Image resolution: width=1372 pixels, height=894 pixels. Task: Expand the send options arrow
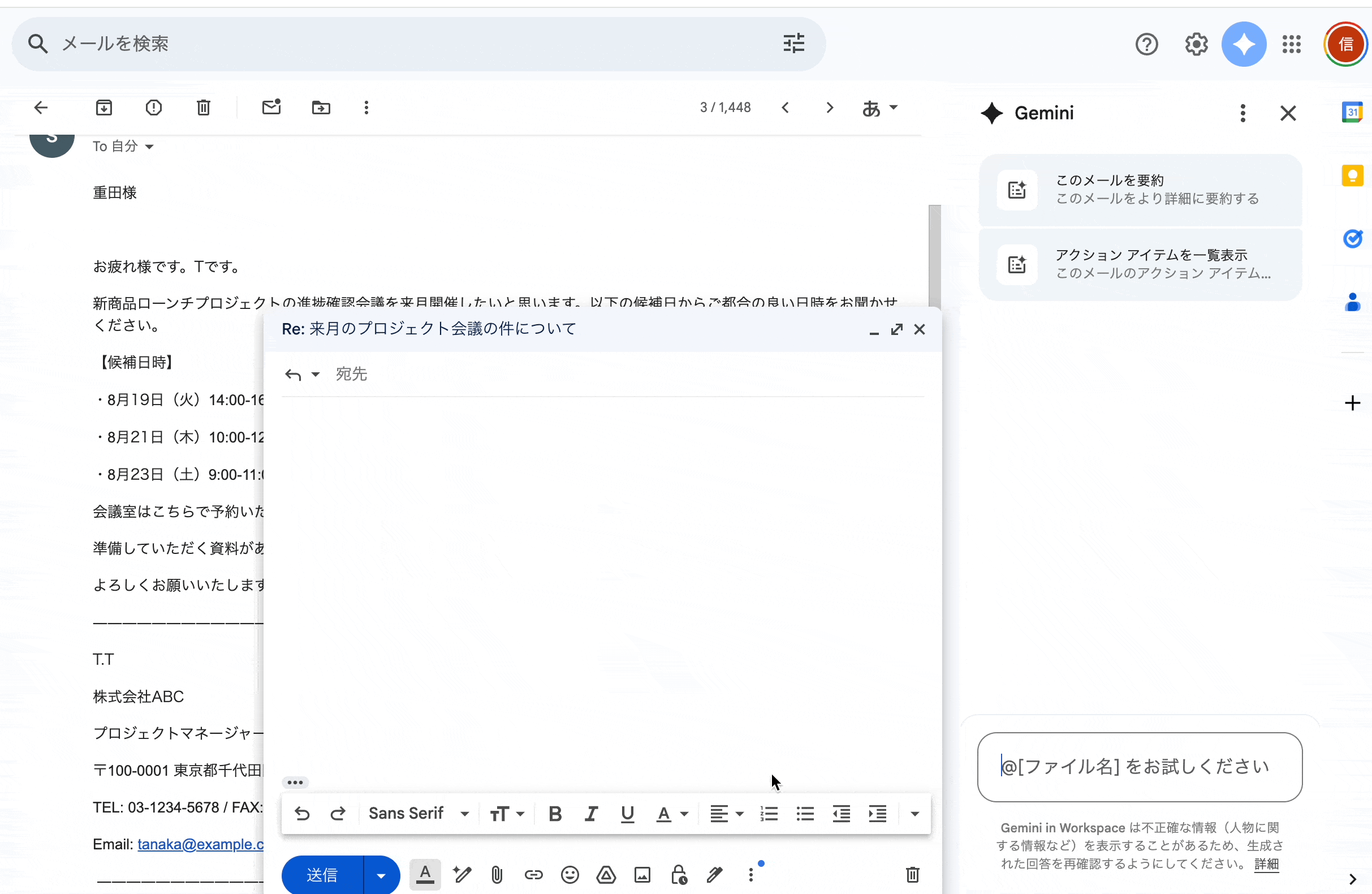tap(381, 875)
